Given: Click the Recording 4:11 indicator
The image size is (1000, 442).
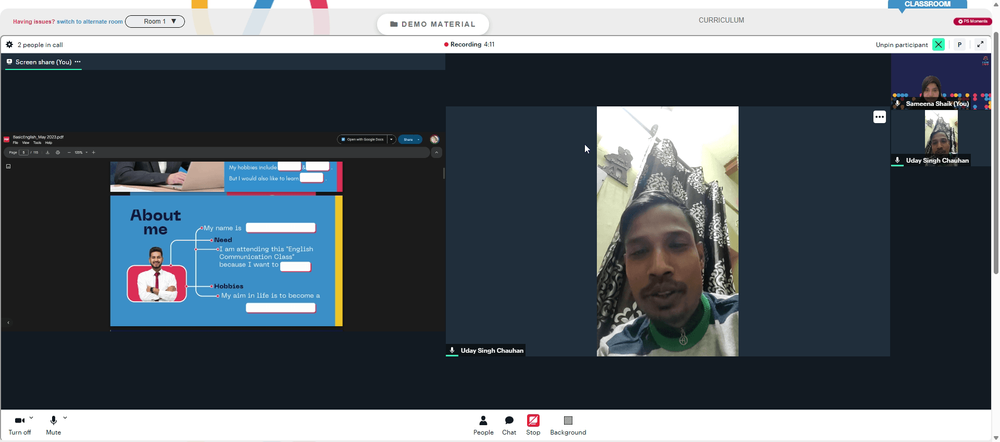Looking at the screenshot, I should click(469, 45).
